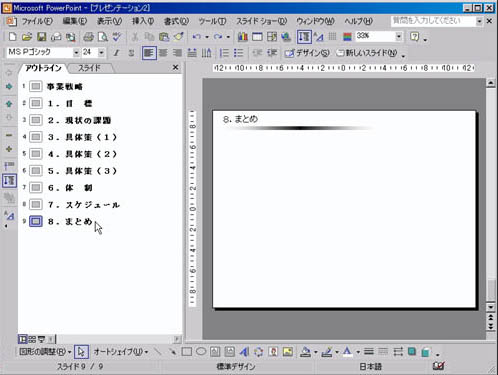Image resolution: width=498 pixels, height=375 pixels.
Task: Open the 挿入 menu
Action: click(142, 21)
